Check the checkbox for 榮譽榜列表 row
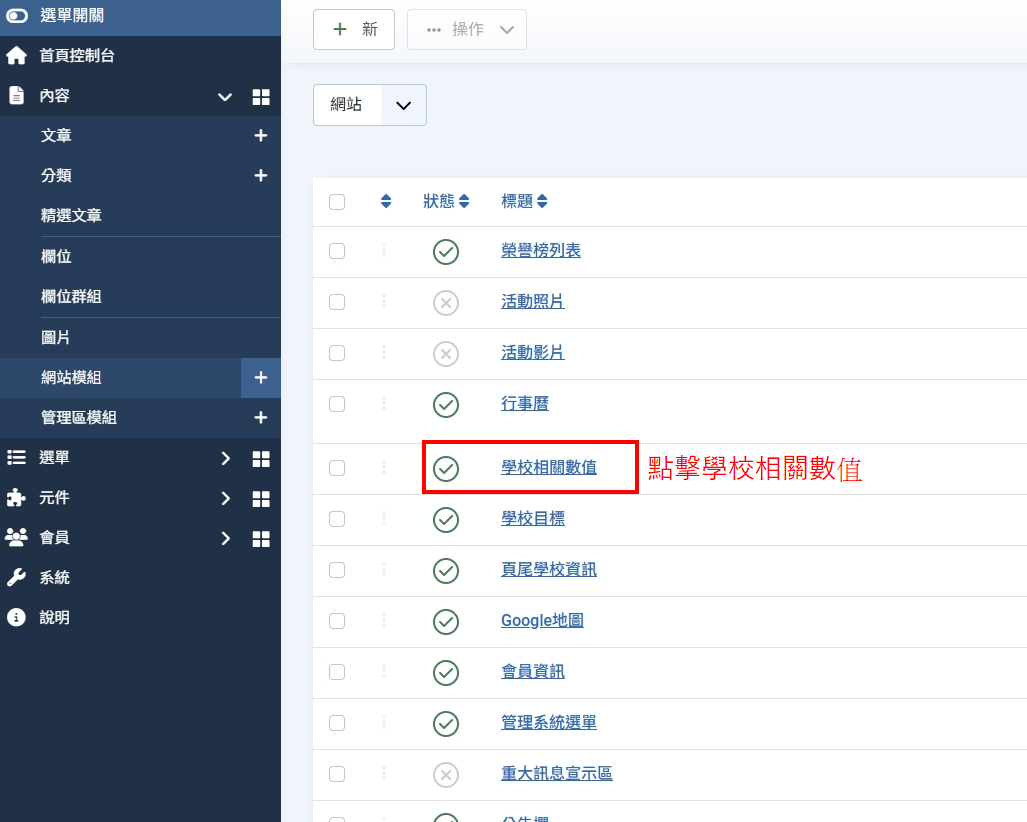This screenshot has width=1027, height=822. tap(337, 252)
